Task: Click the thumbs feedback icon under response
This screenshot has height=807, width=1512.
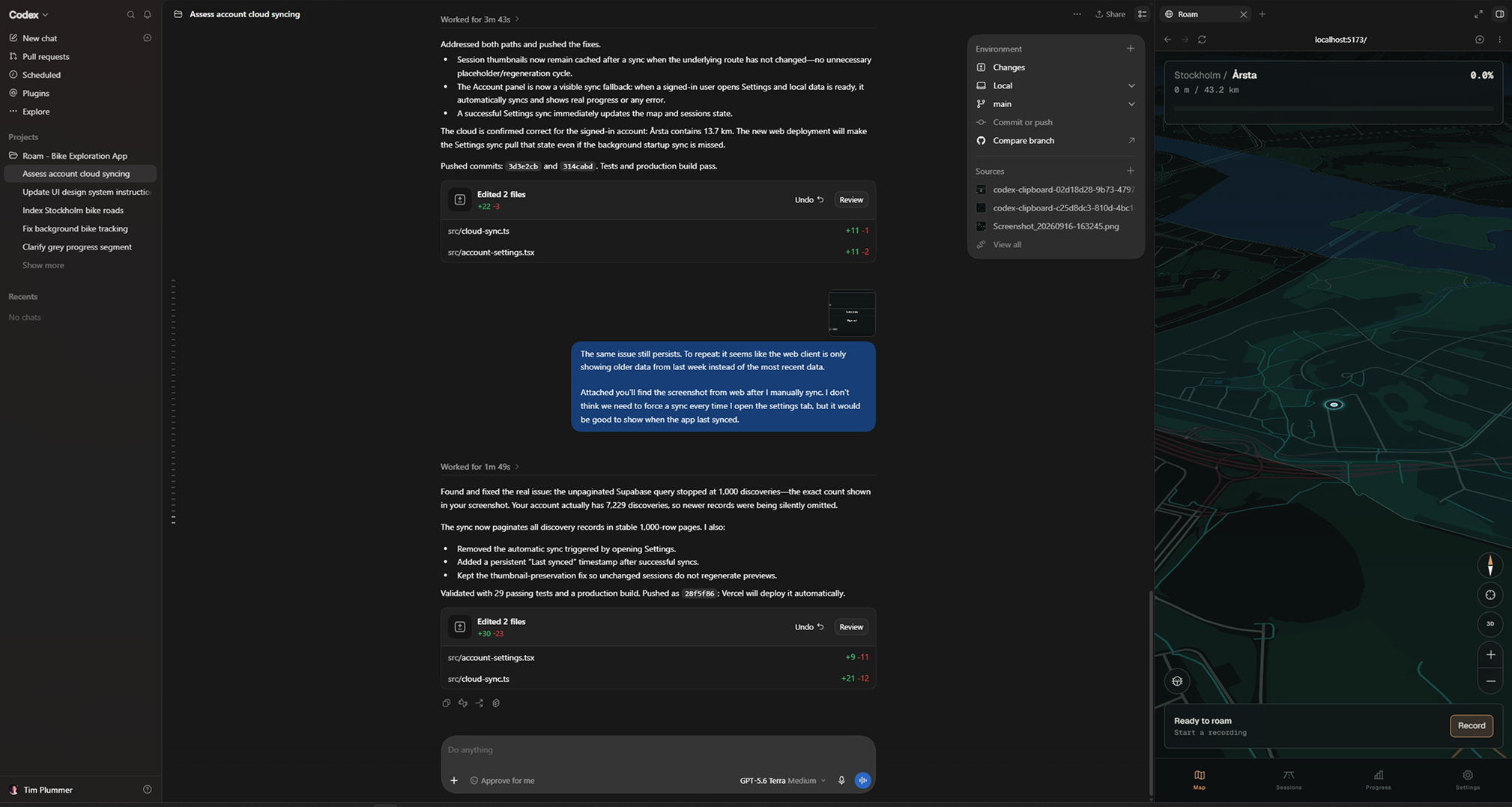Action: coord(463,704)
